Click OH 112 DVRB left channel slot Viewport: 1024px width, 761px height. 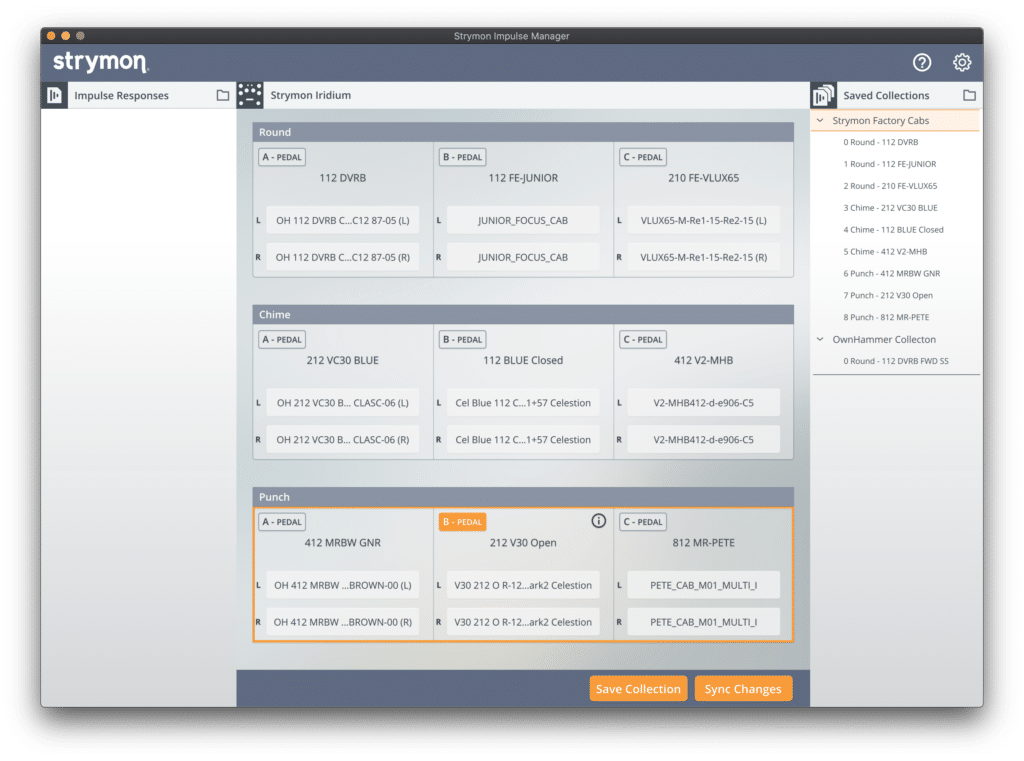(x=343, y=220)
